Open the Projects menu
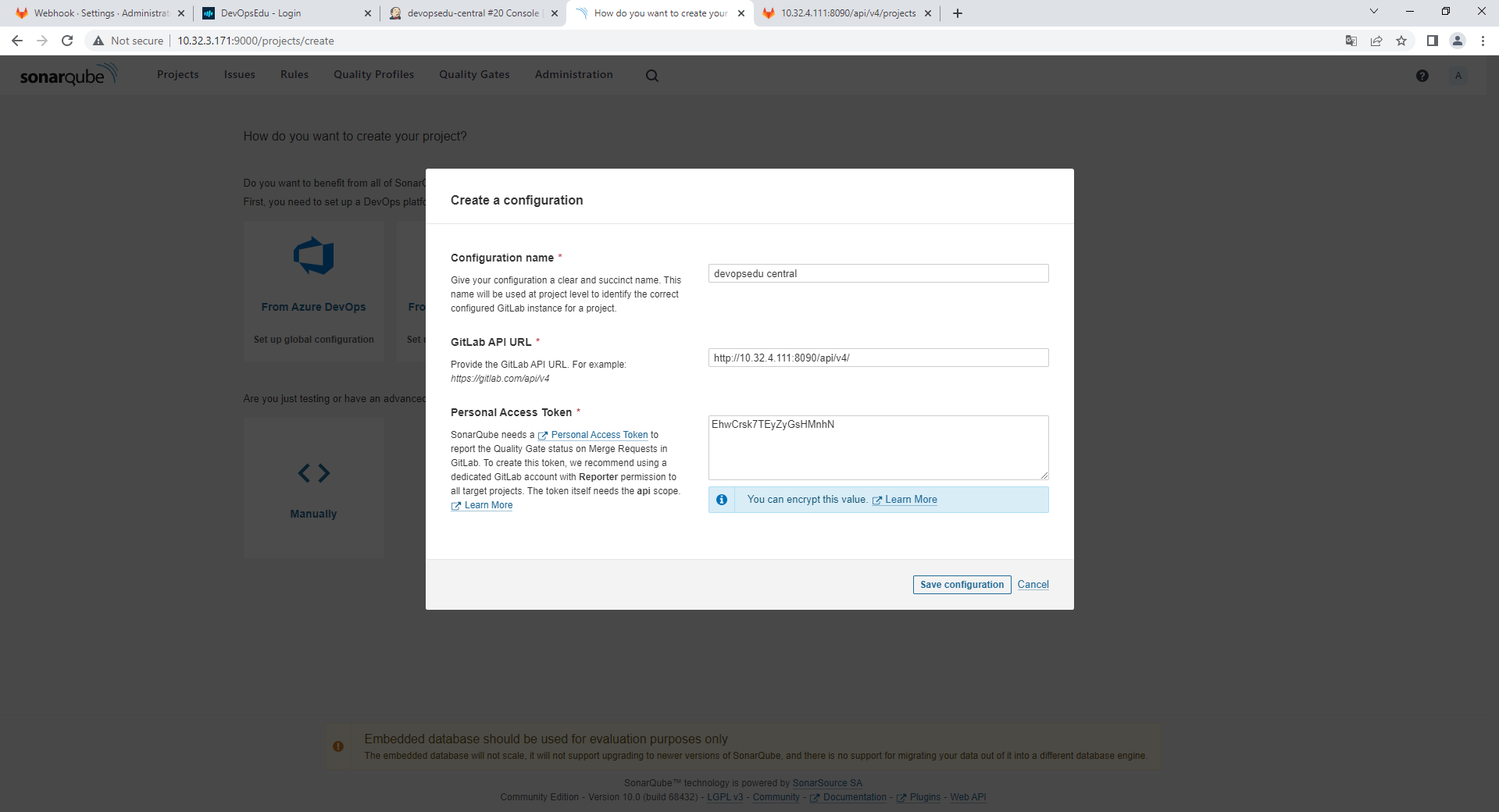Viewport: 1499px width, 812px height. pyautogui.click(x=178, y=75)
